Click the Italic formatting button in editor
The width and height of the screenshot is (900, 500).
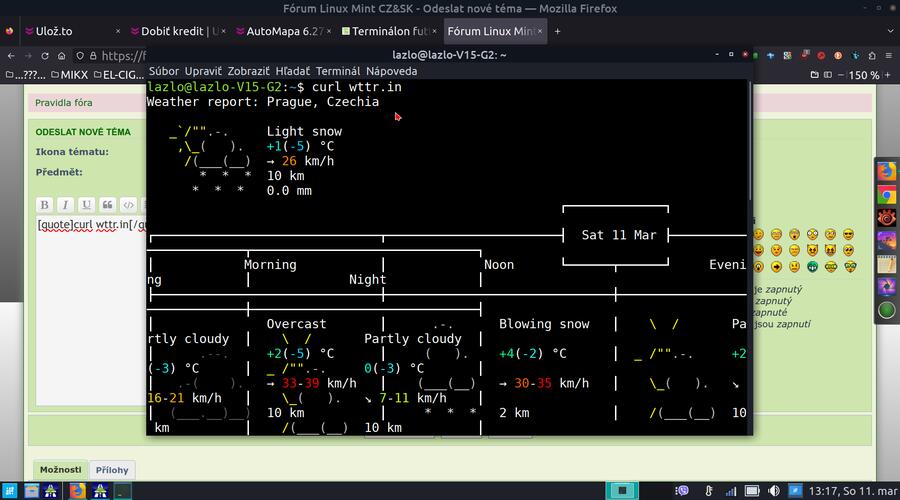(65, 205)
